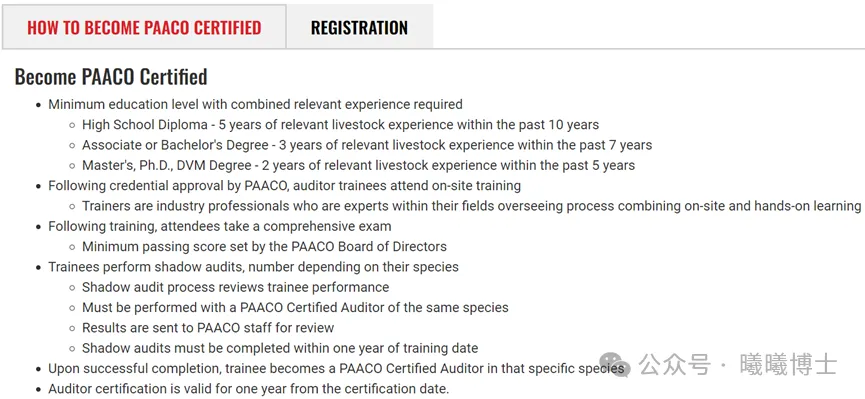This screenshot has width=865, height=399.
Task: Select the High School Diploma requirement line
Action: [x=340, y=125]
